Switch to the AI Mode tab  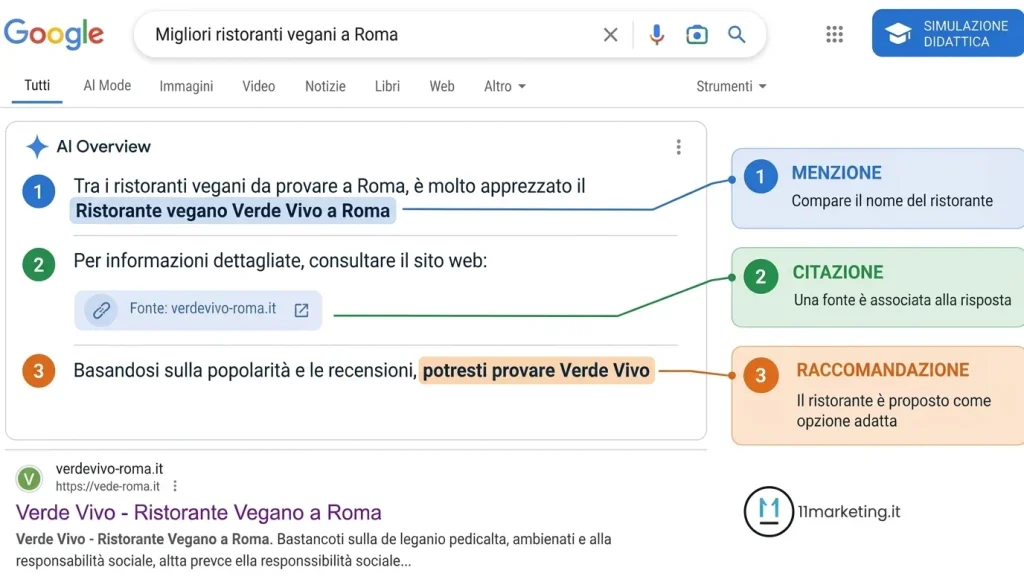pyautogui.click(x=107, y=86)
